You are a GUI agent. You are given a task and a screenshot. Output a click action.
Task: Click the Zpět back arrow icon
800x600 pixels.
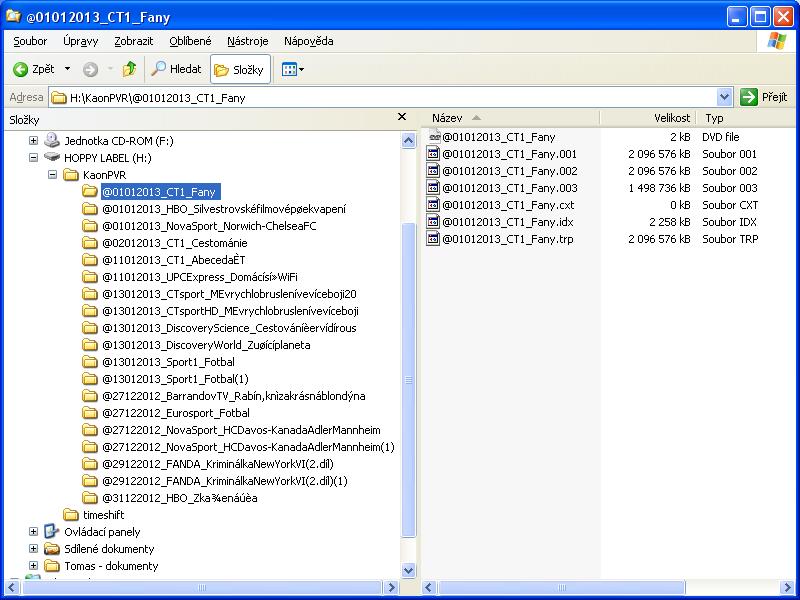tap(20, 69)
